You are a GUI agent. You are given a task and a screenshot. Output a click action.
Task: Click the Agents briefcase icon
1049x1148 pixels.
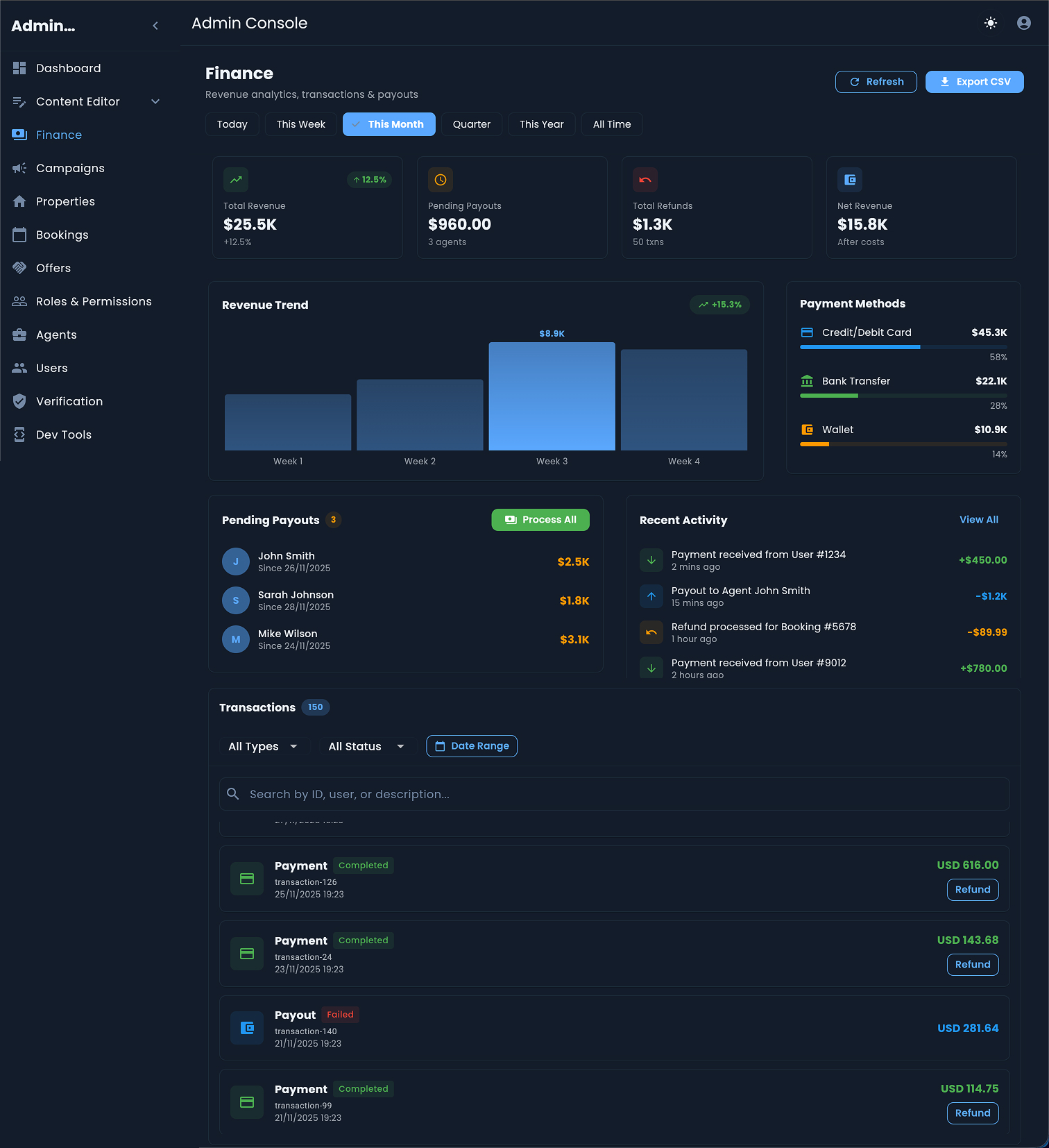pyautogui.click(x=19, y=335)
